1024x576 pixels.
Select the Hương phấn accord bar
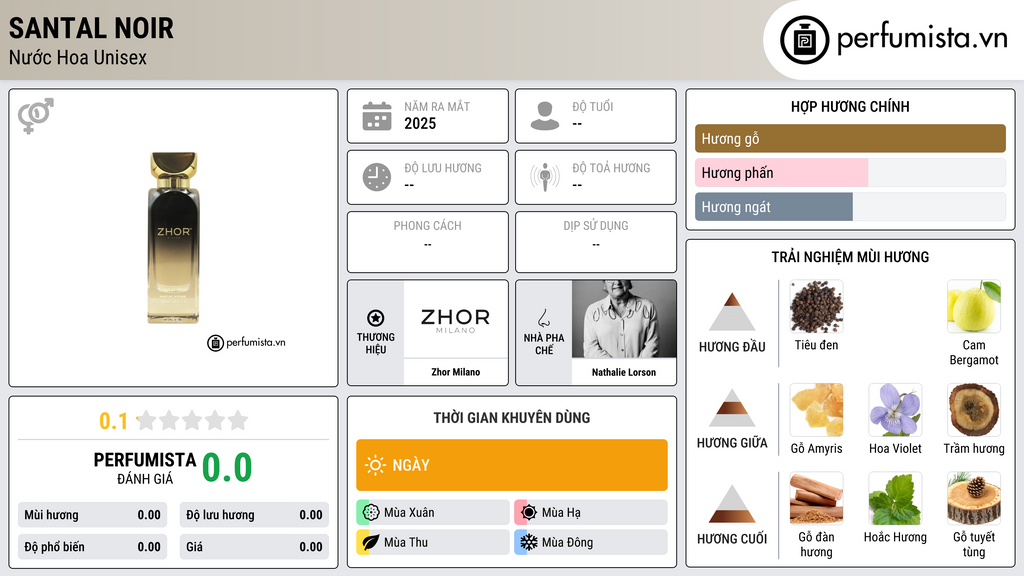(x=850, y=172)
